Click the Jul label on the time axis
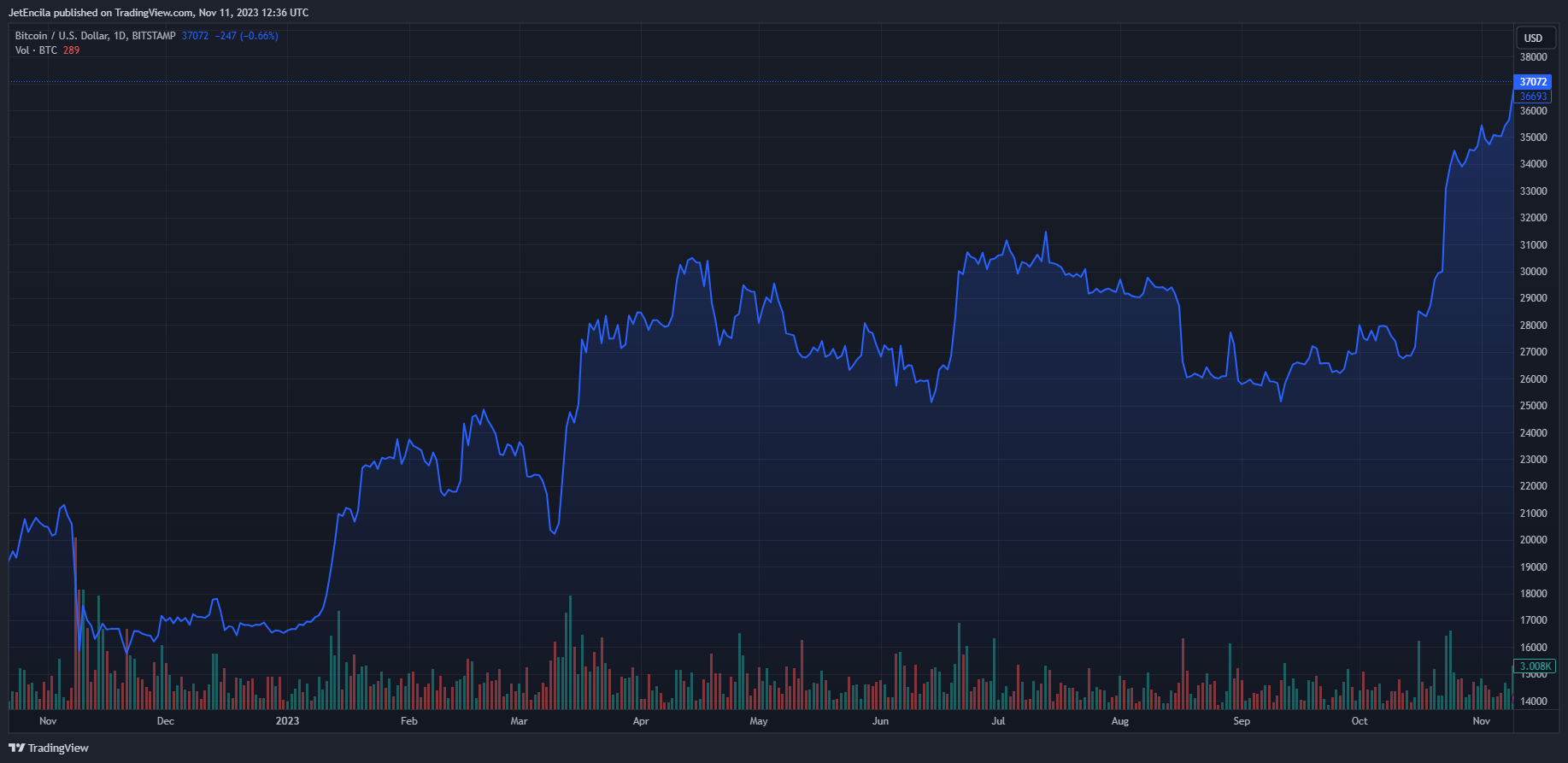Image resolution: width=1568 pixels, height=763 pixels. (998, 721)
